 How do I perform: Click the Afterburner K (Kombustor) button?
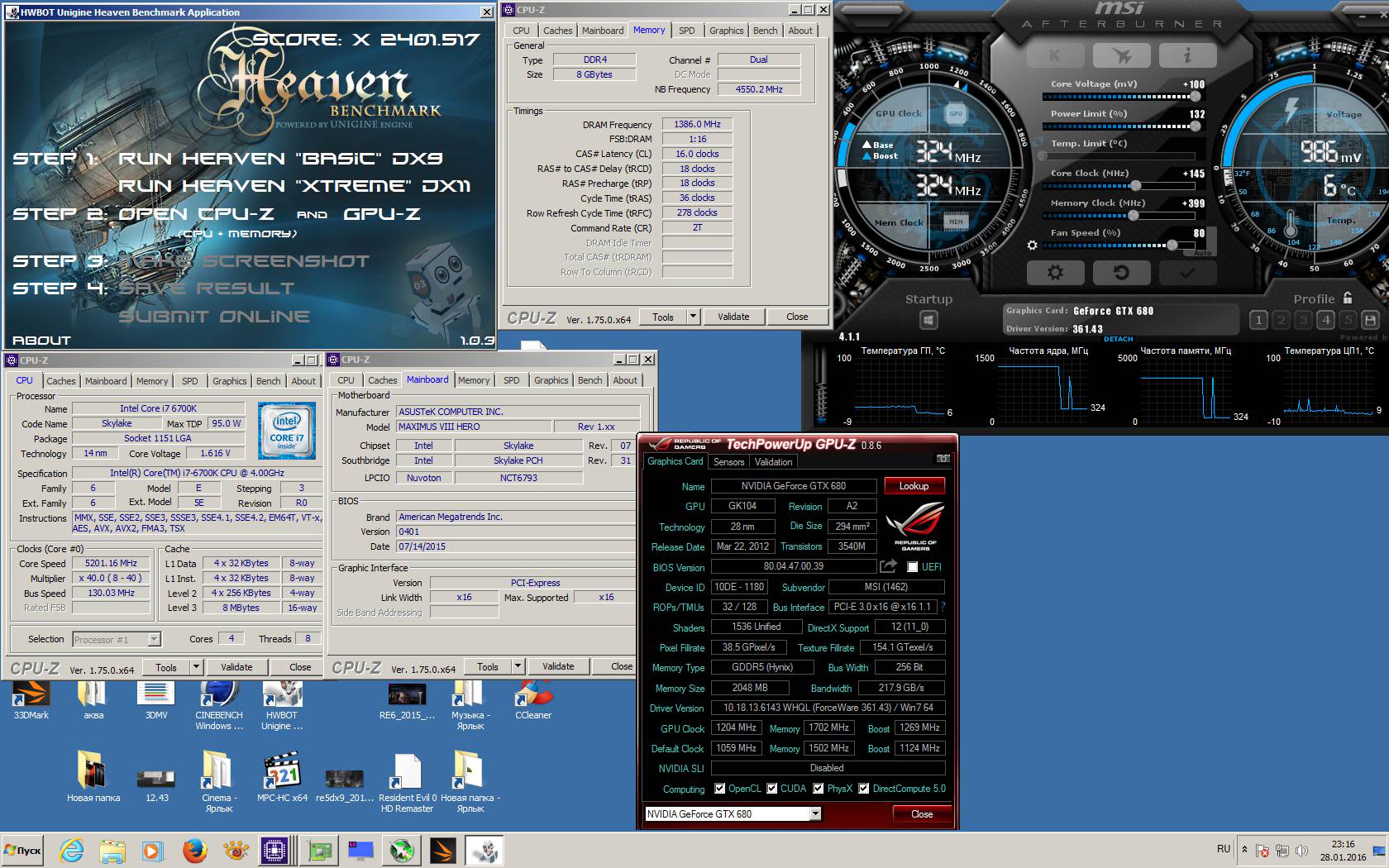point(1056,55)
